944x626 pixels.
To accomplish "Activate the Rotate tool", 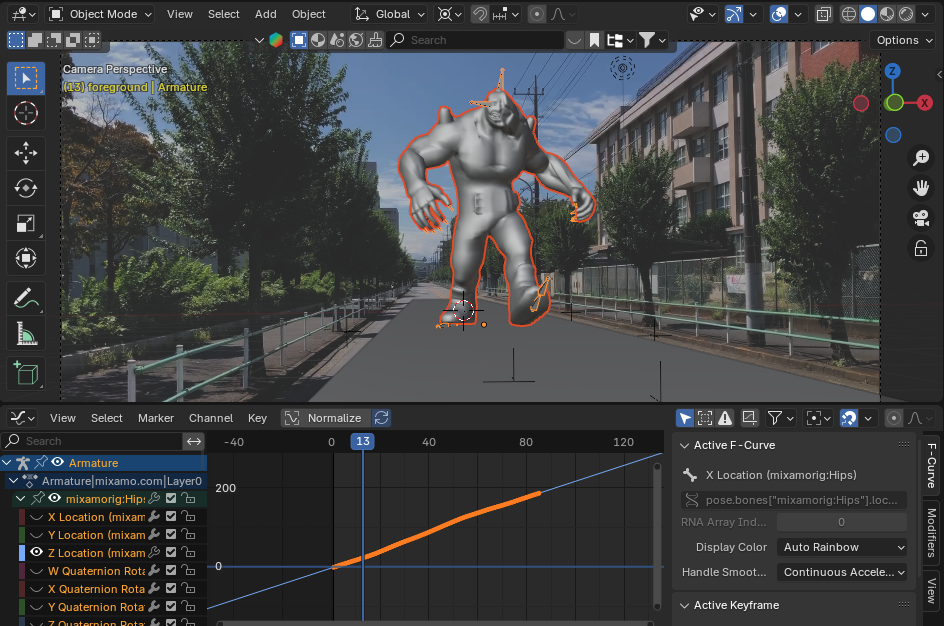I will click(x=26, y=188).
